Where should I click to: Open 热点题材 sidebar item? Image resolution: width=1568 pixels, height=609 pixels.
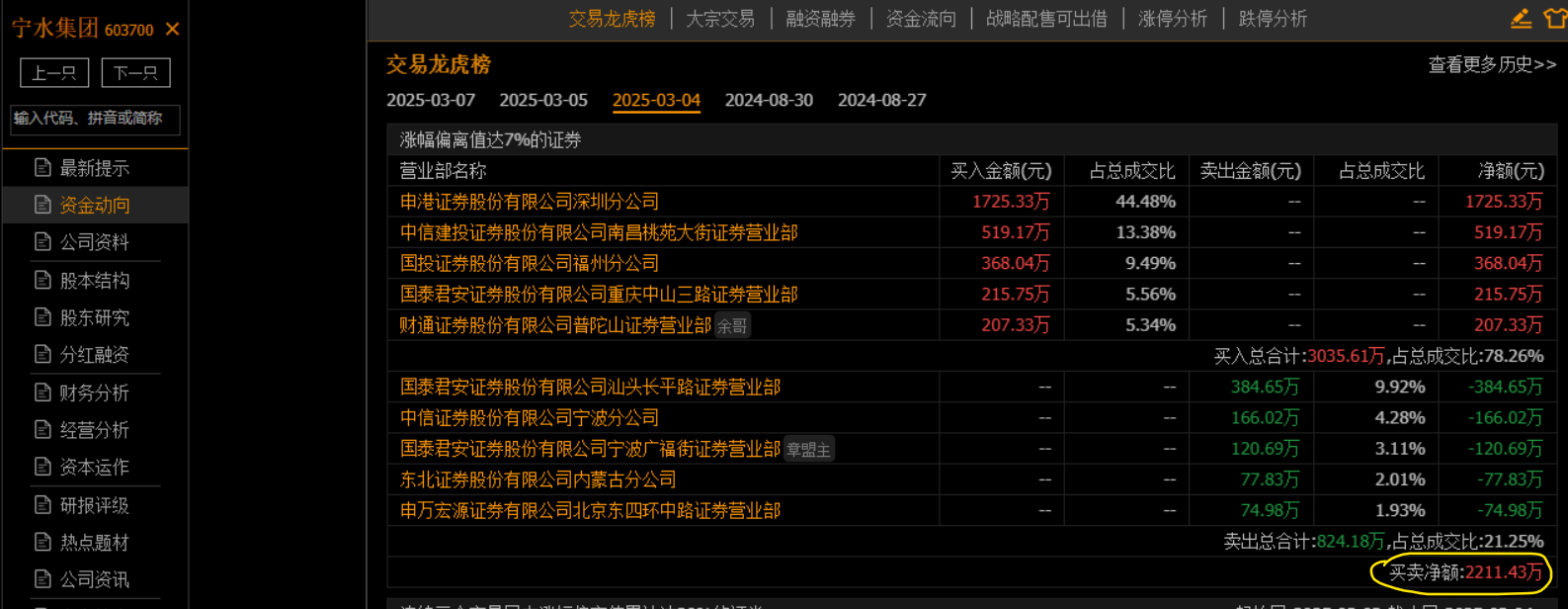pyautogui.click(x=95, y=542)
